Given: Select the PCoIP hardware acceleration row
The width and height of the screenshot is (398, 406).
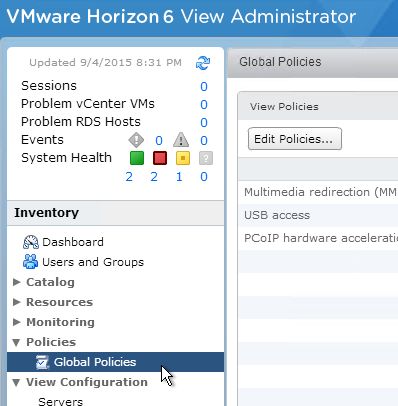Looking at the screenshot, I should (318, 238).
